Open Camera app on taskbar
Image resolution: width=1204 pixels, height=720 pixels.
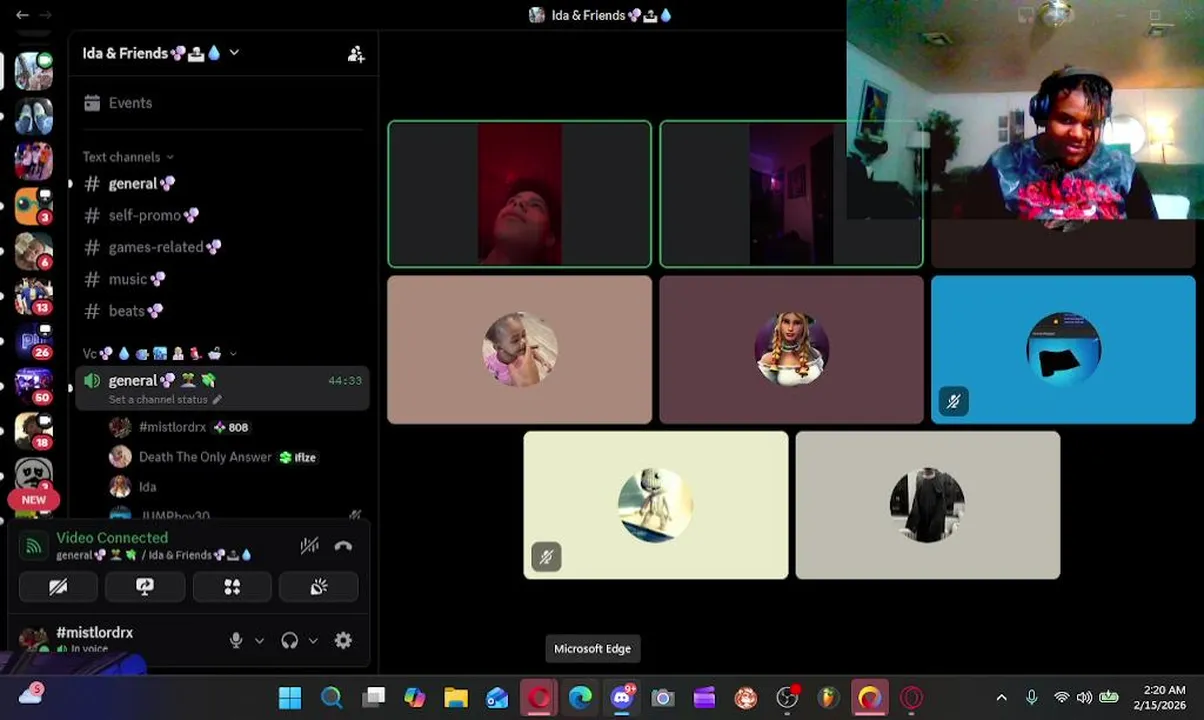663,698
